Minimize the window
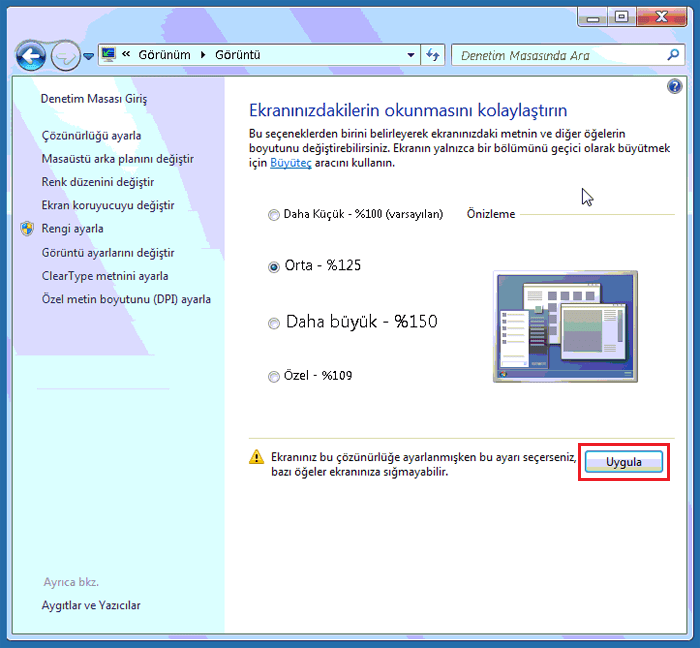This screenshot has height=648, width=700. 592,17
